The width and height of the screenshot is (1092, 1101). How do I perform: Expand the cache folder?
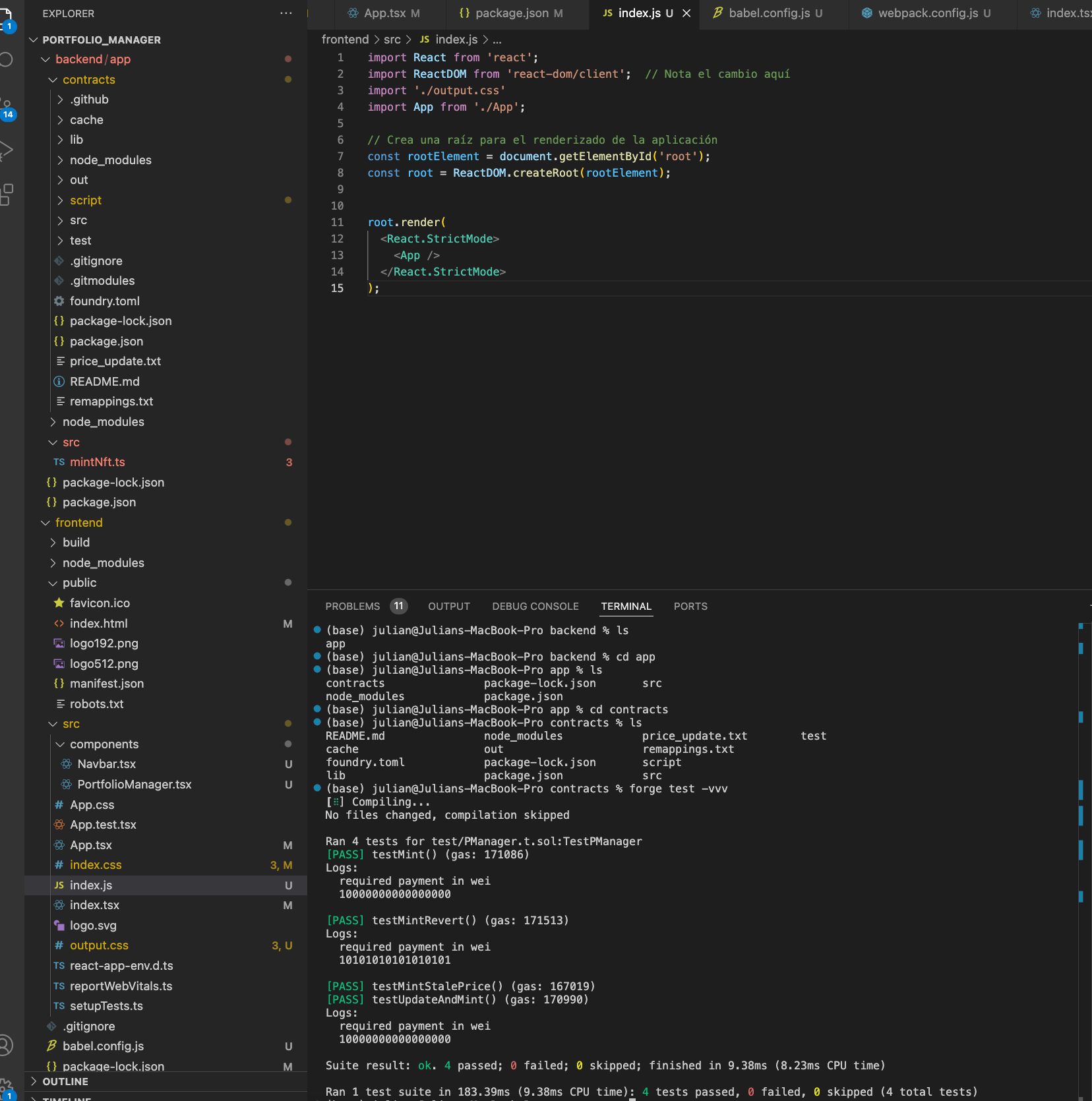[60, 120]
